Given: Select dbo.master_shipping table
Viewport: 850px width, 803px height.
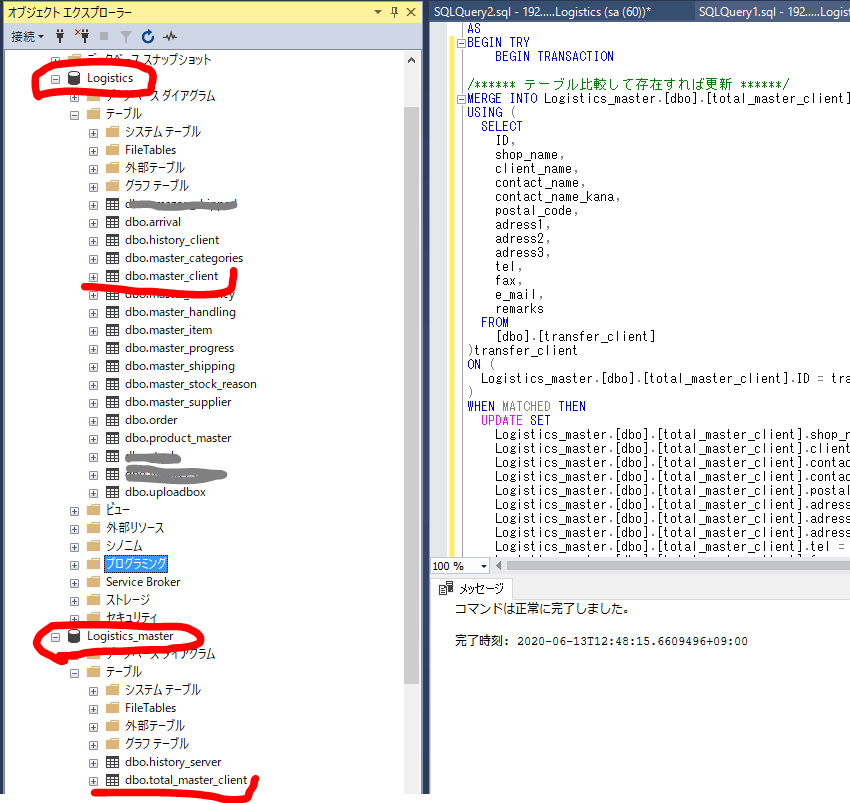Looking at the screenshot, I should click(179, 366).
